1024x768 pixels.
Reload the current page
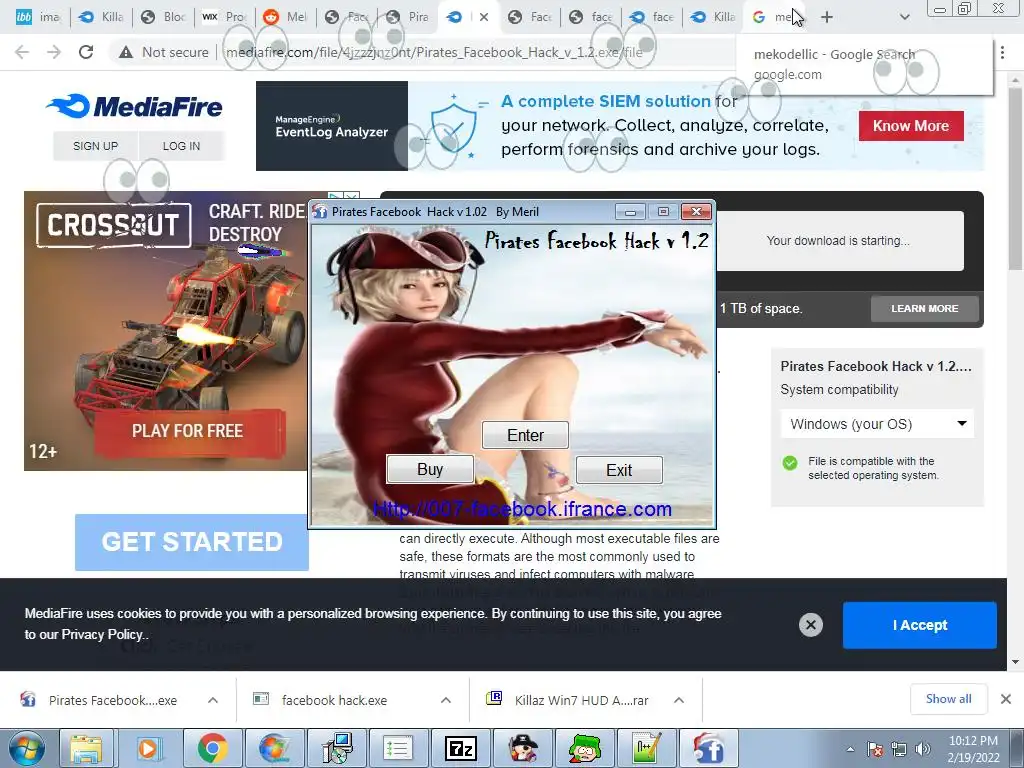[x=86, y=52]
